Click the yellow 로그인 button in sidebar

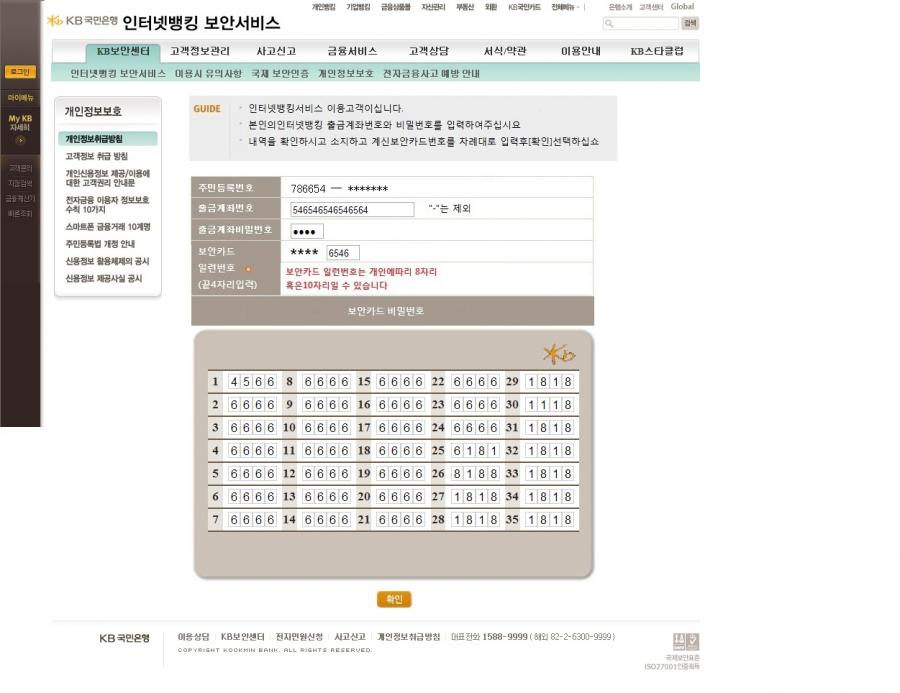click(x=20, y=72)
